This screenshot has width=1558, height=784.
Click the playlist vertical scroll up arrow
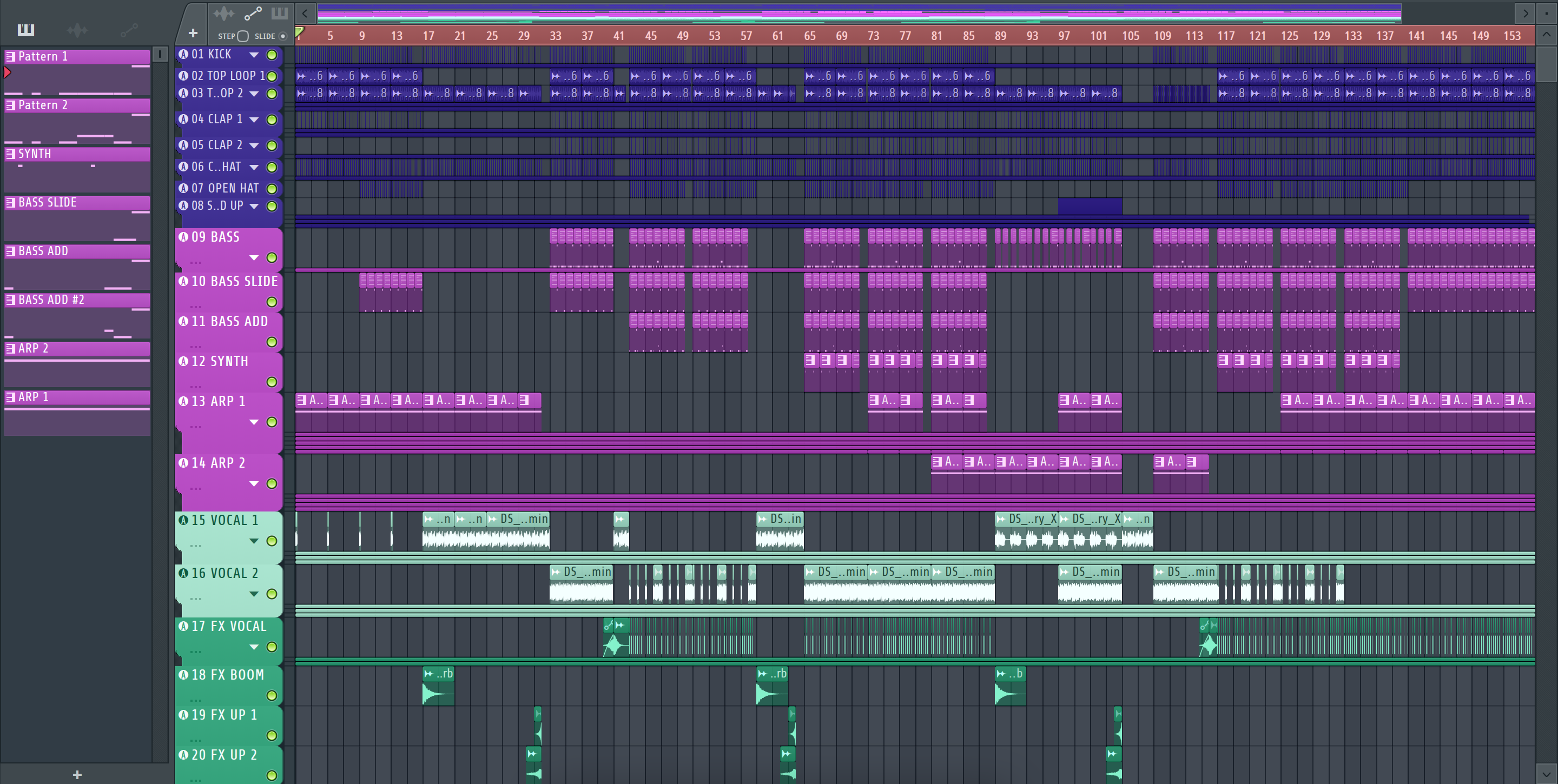pyautogui.click(x=1546, y=35)
